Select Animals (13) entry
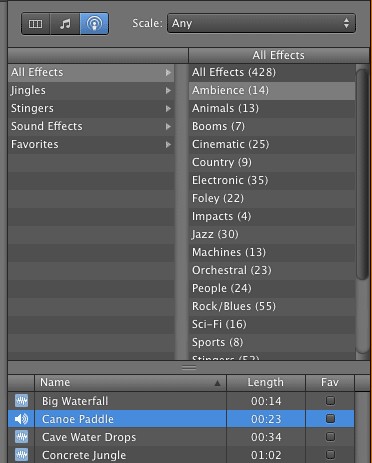 point(272,108)
